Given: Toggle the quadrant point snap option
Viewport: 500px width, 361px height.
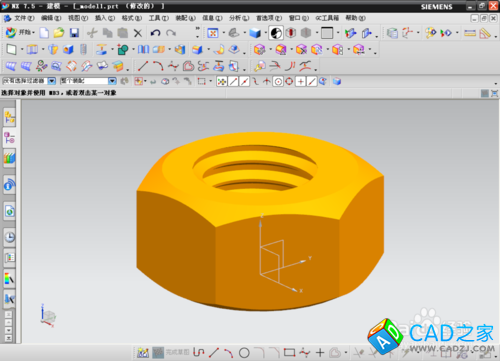Looking at the screenshot, I should (289, 81).
